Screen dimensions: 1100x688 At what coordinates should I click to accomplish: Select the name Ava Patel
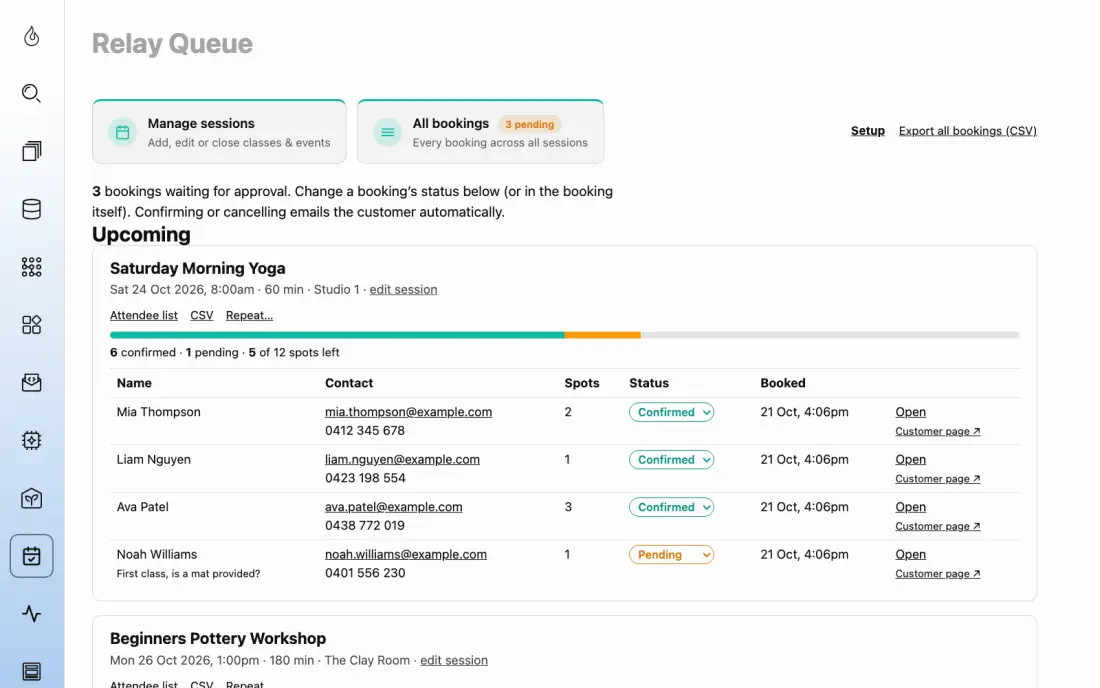click(142, 506)
